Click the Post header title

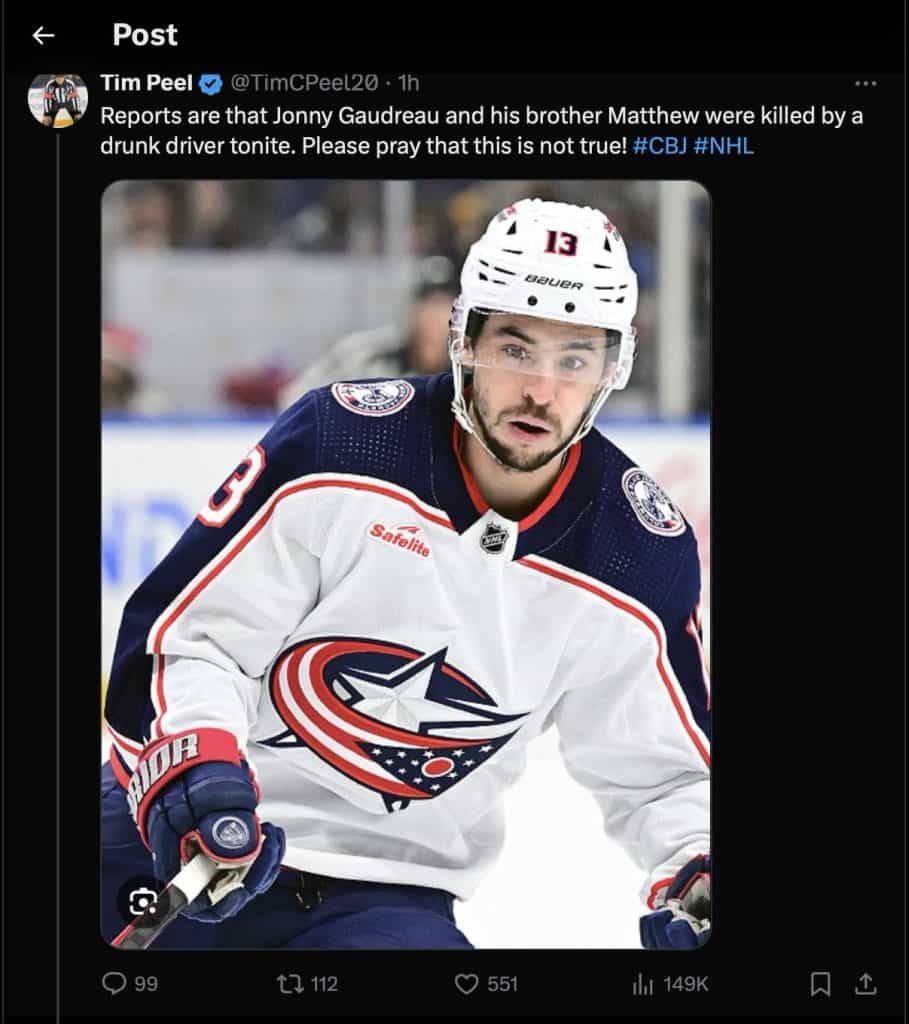pyautogui.click(x=144, y=35)
